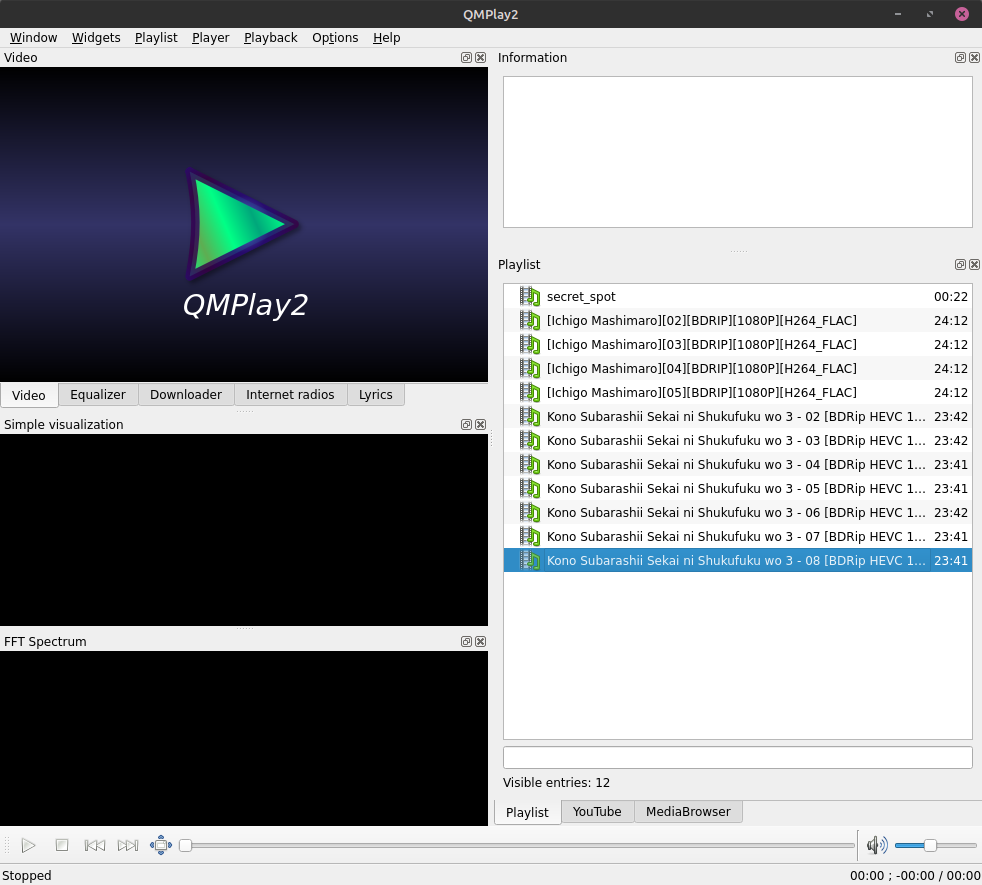The height and width of the screenshot is (885, 982).
Task: Select Ichigo Mashimaro [03] playlist entry
Action: coord(737,344)
